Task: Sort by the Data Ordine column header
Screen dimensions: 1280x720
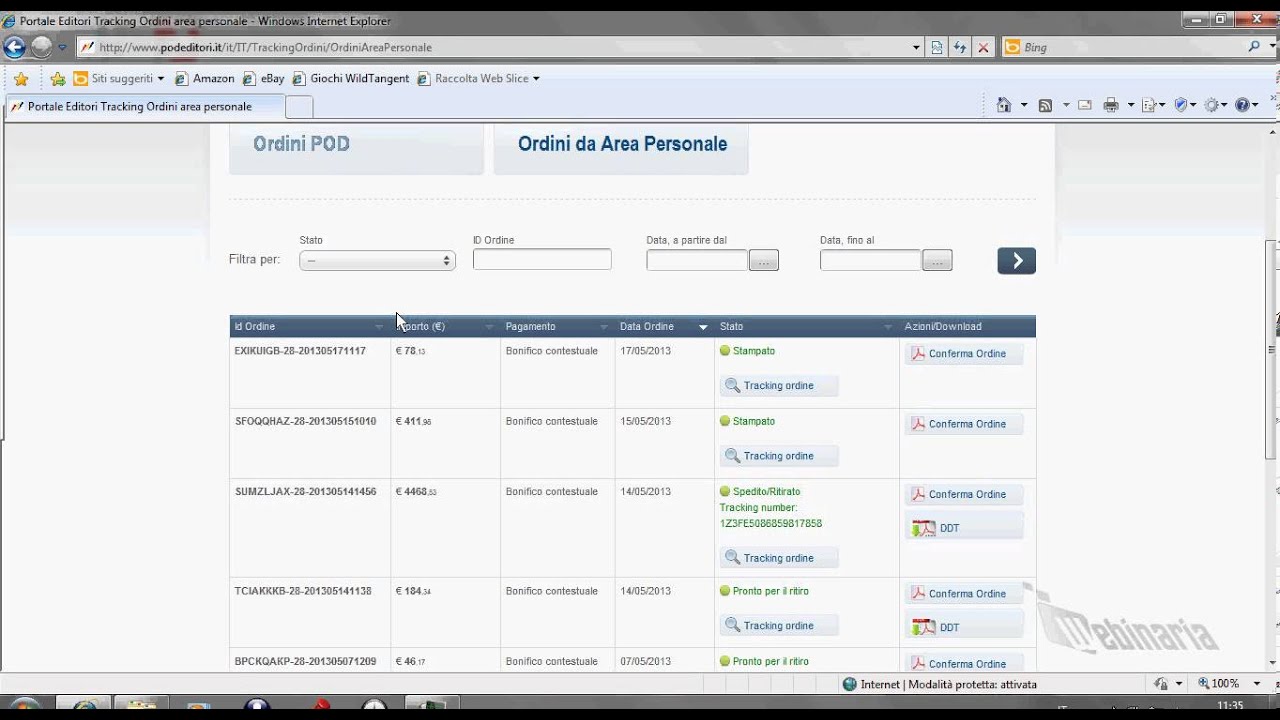Action: pyautogui.click(x=664, y=326)
